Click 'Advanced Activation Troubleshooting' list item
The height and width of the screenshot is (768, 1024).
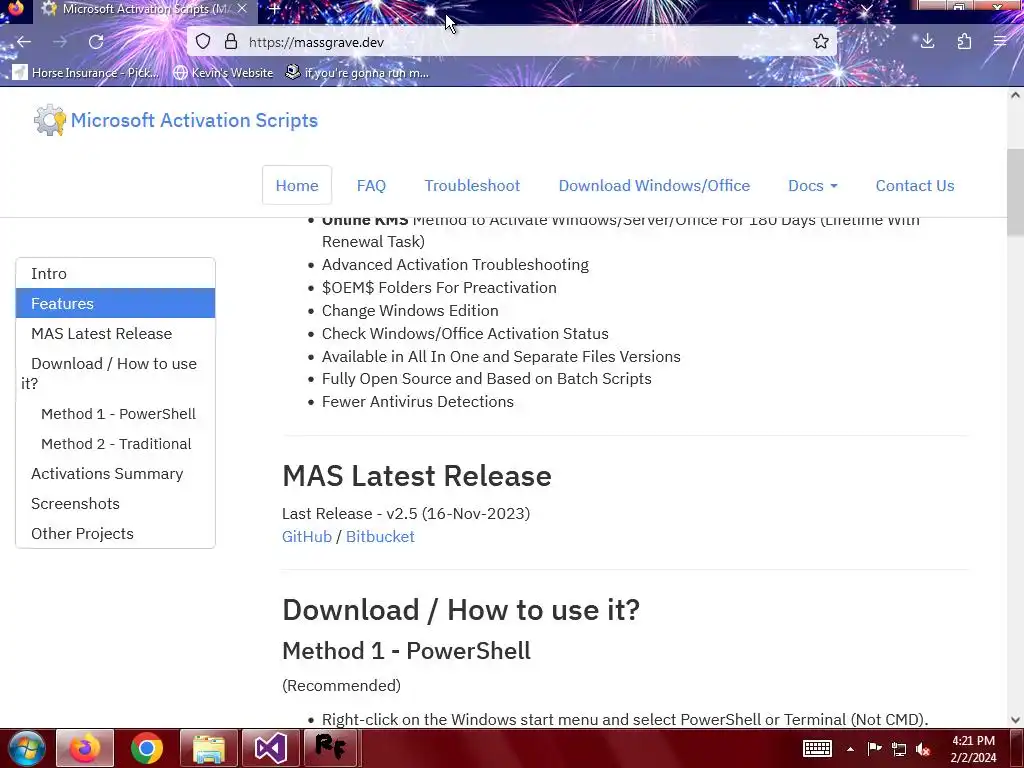click(x=455, y=265)
